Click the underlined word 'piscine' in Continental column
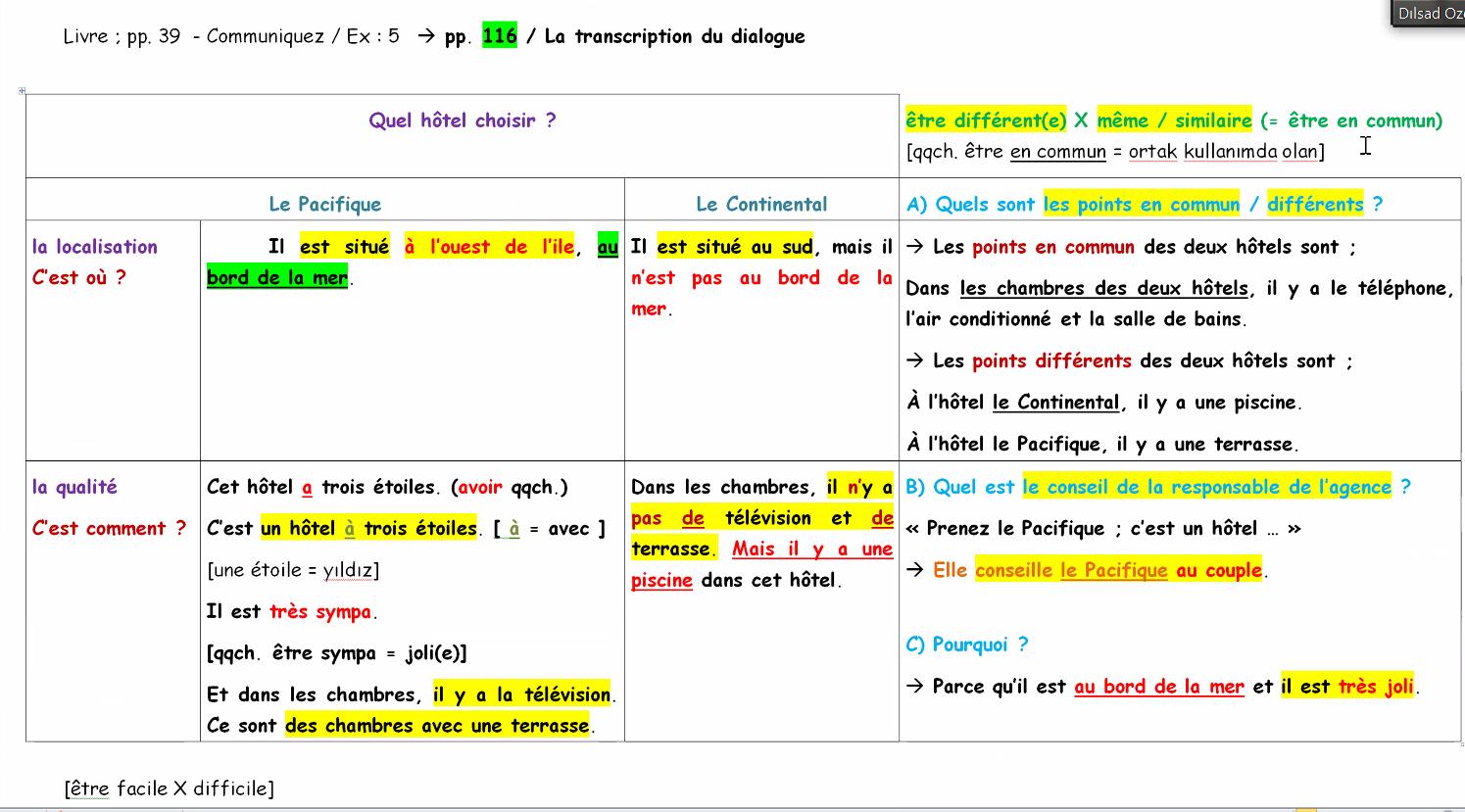The height and width of the screenshot is (812, 1465). click(661, 581)
